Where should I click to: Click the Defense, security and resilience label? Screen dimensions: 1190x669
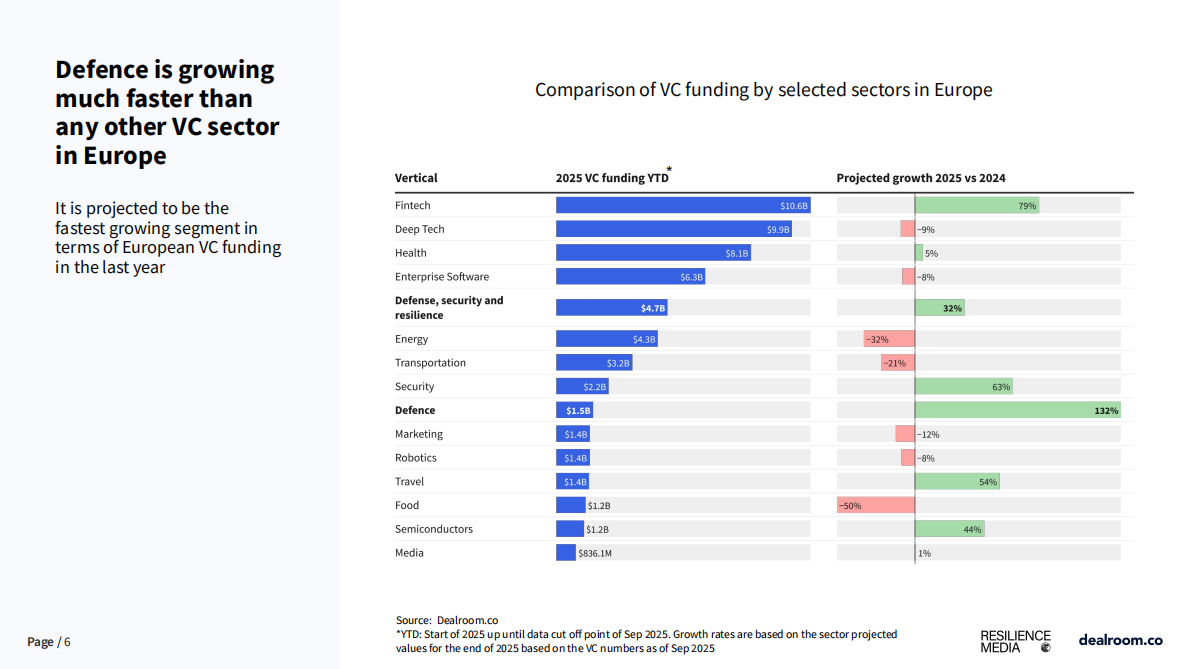click(x=449, y=307)
